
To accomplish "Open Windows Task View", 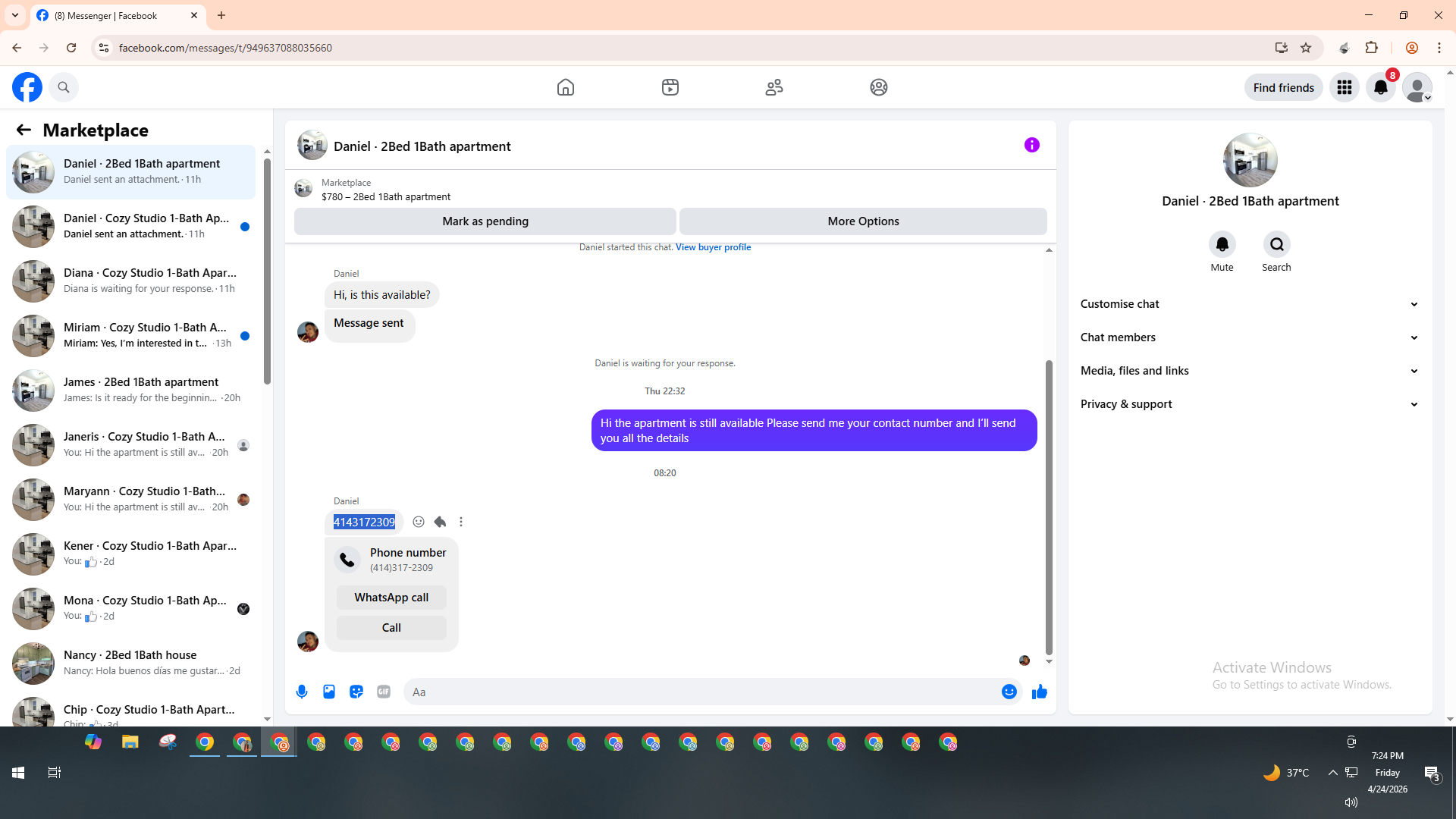I will (x=54, y=773).
